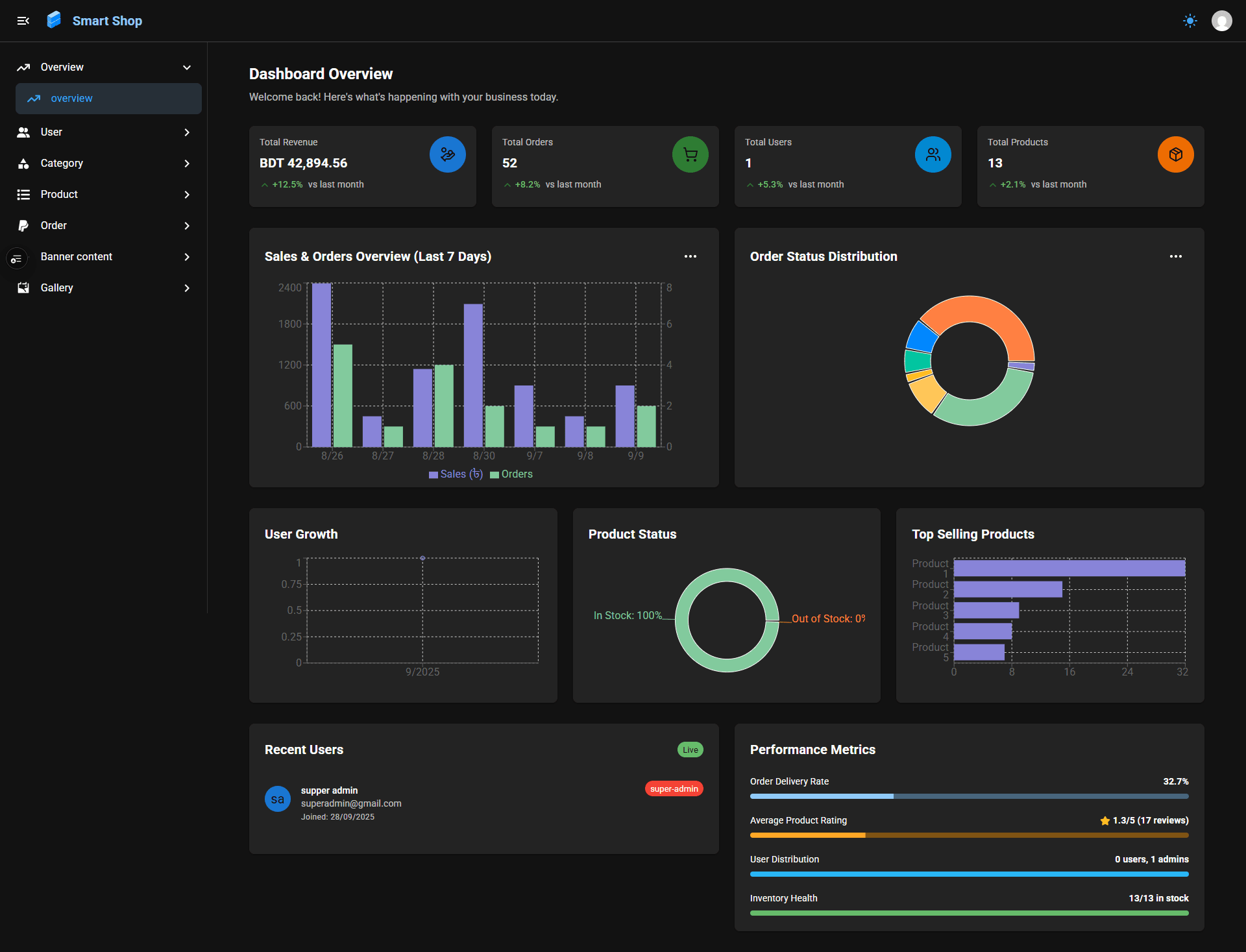Click the Order Delivery Rate progress bar
This screenshot has width=1246, height=952.
tap(969, 796)
